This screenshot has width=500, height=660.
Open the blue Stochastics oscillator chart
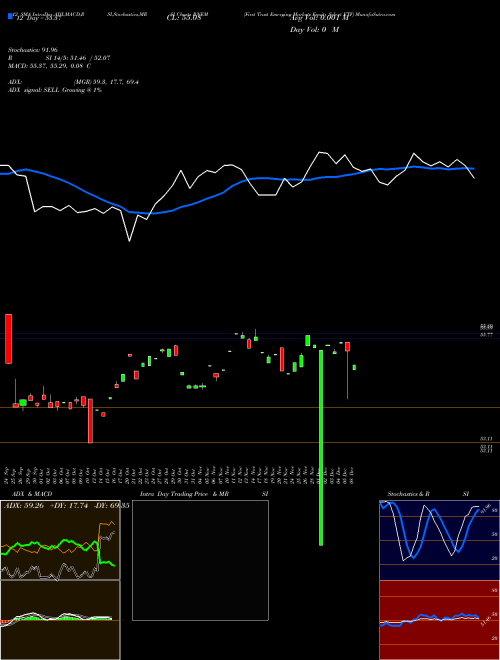439,540
